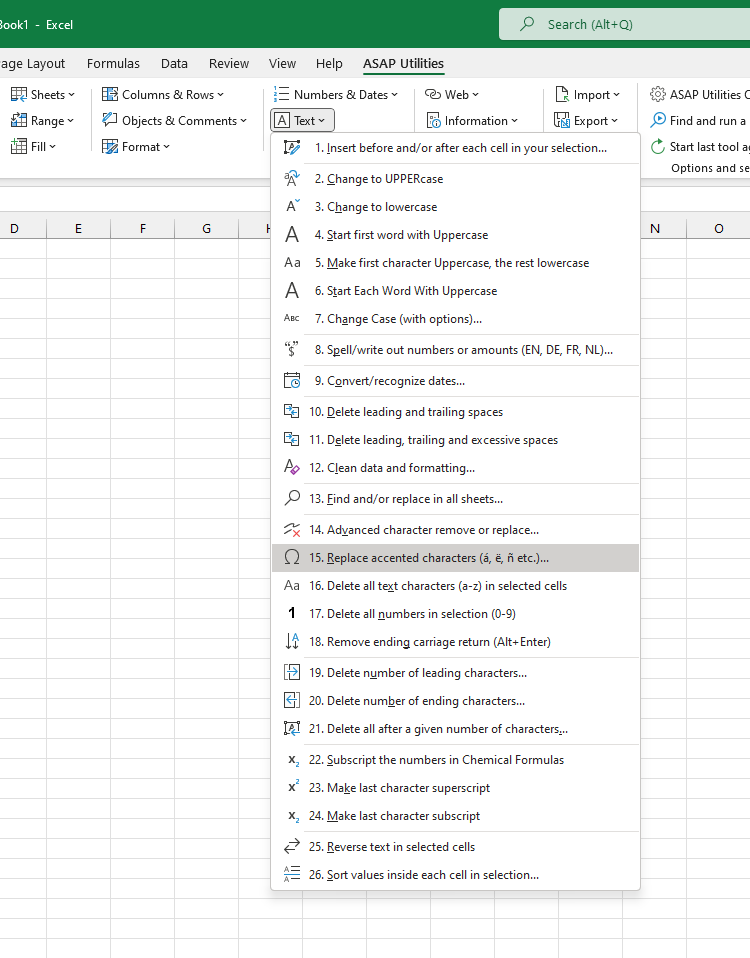Click magnifier icon for Find and/or replace in all sheets
The image size is (750, 958).
point(292,499)
